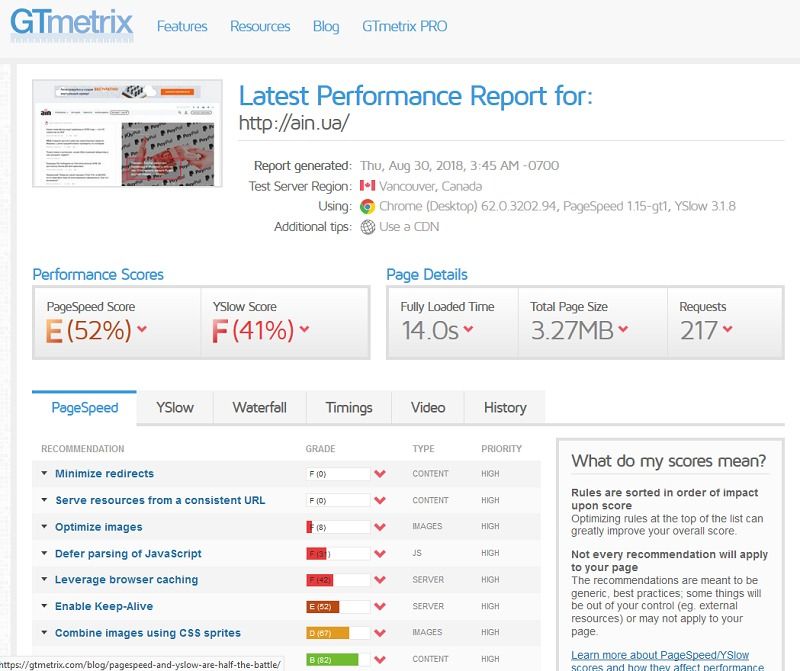This screenshot has width=800, height=671.
Task: Expand the Minimize redirects recommendation
Action: coord(104,474)
